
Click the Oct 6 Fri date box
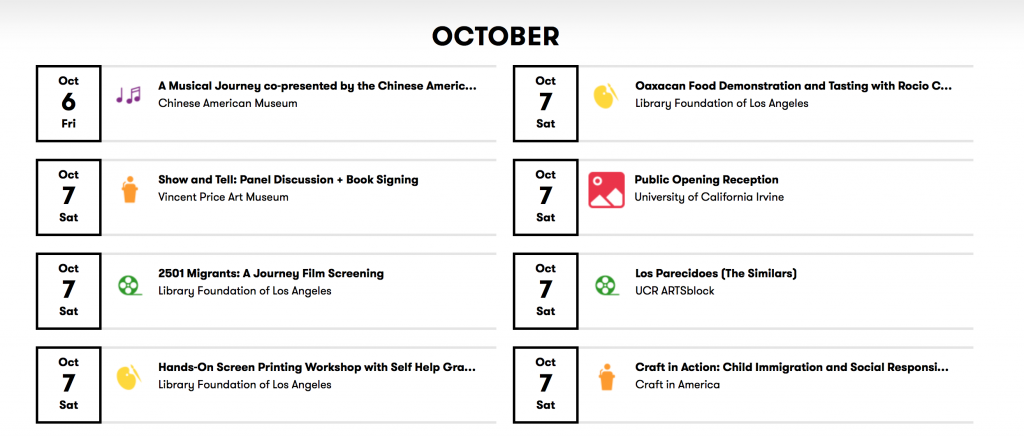[x=69, y=103]
